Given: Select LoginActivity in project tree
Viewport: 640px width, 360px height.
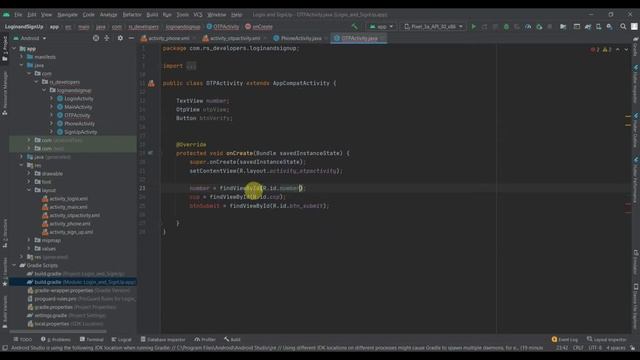Looking at the screenshot, I should [79, 99].
